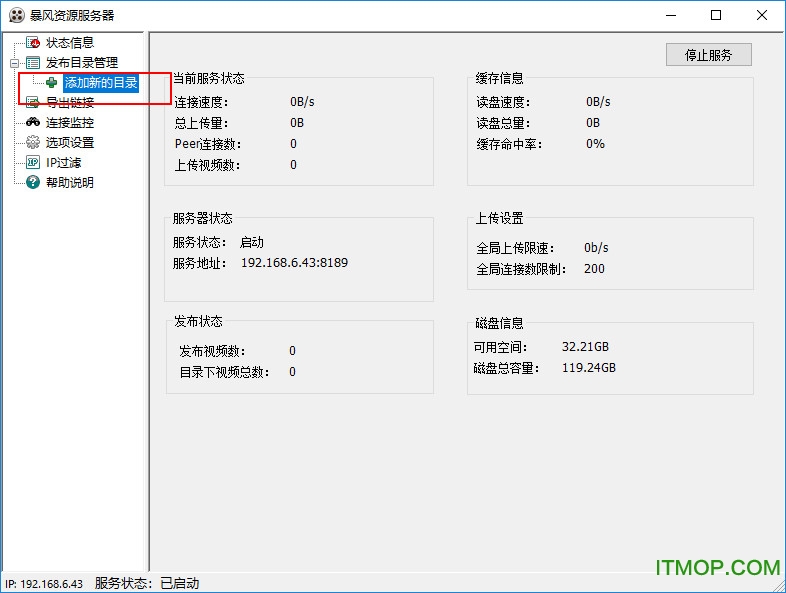
Task: Click the 服务状态 value 启动
Action: [x=251, y=243]
